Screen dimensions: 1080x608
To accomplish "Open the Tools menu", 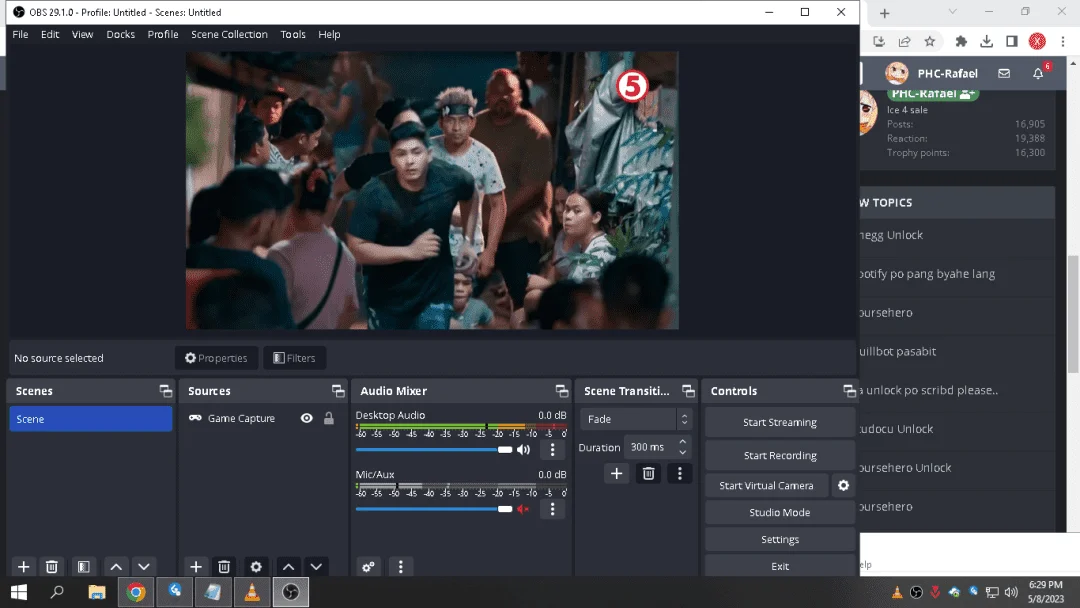I will click(x=293, y=34).
